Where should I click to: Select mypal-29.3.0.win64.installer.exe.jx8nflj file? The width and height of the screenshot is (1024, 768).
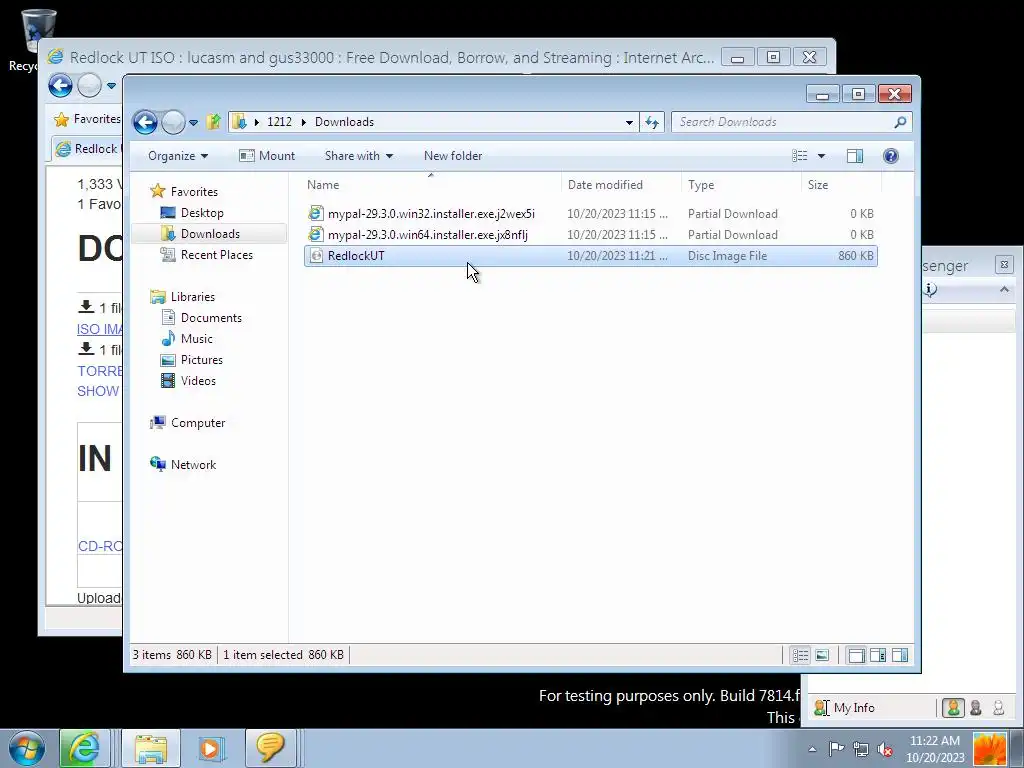click(590, 234)
